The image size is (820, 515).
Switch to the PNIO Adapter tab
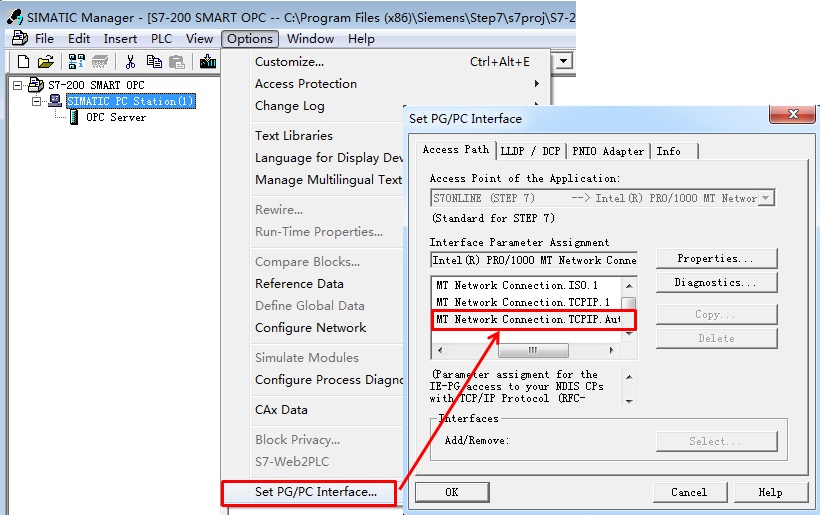[608, 151]
